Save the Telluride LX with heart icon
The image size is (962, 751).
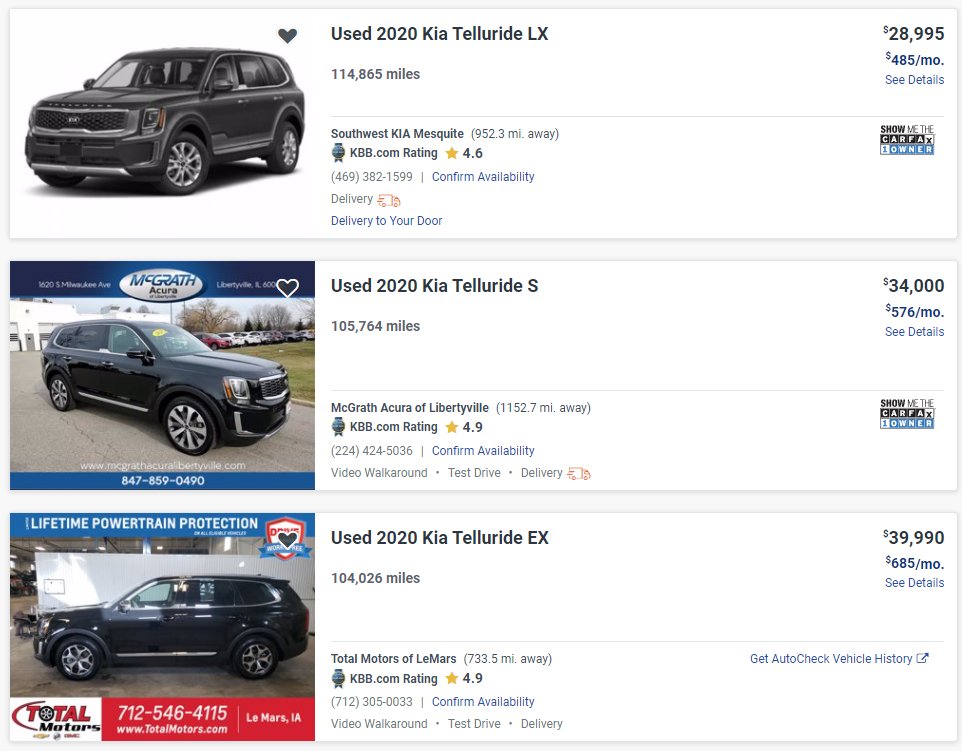coord(287,36)
